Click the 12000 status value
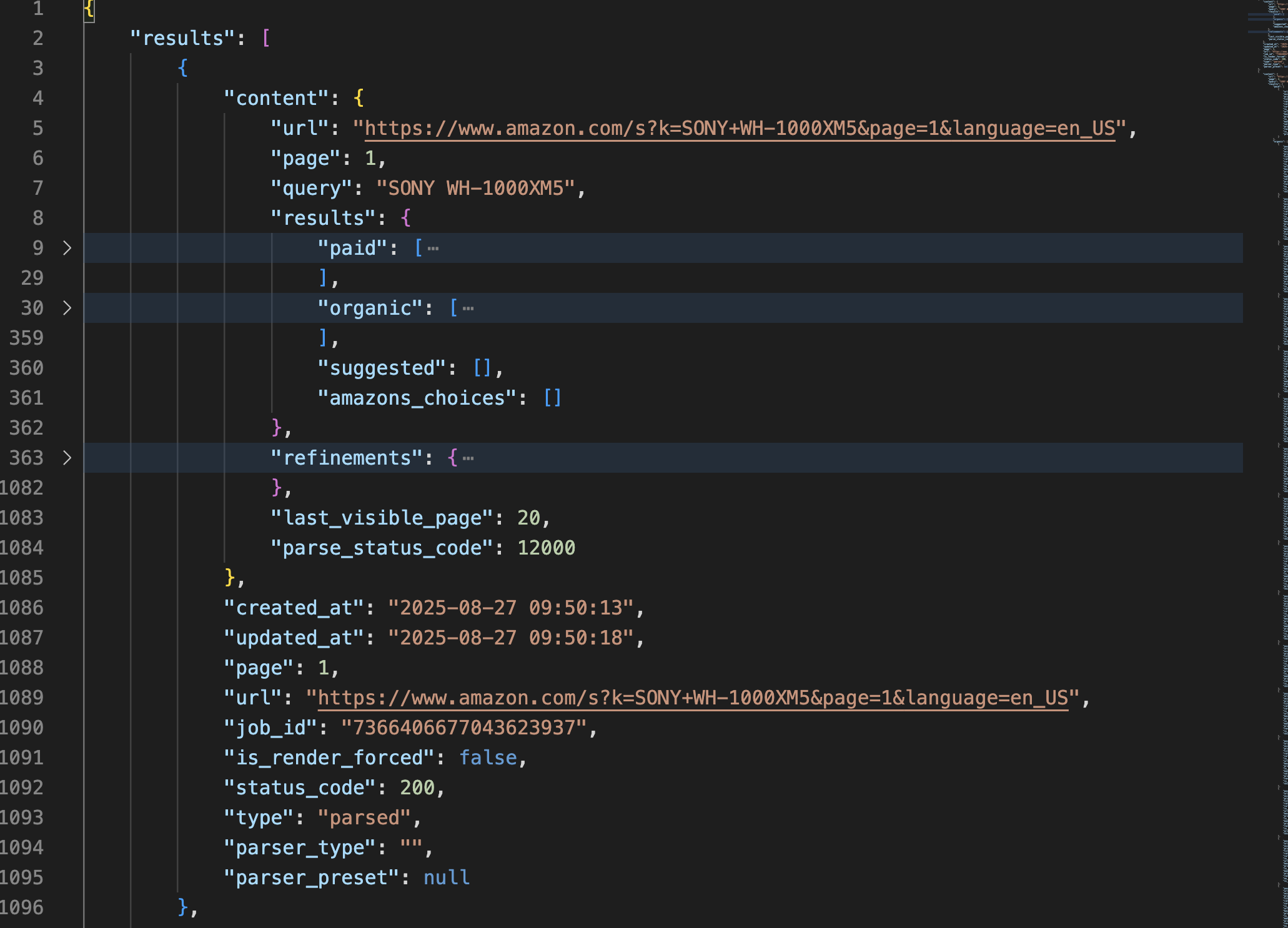The image size is (1288, 928). coord(546,548)
